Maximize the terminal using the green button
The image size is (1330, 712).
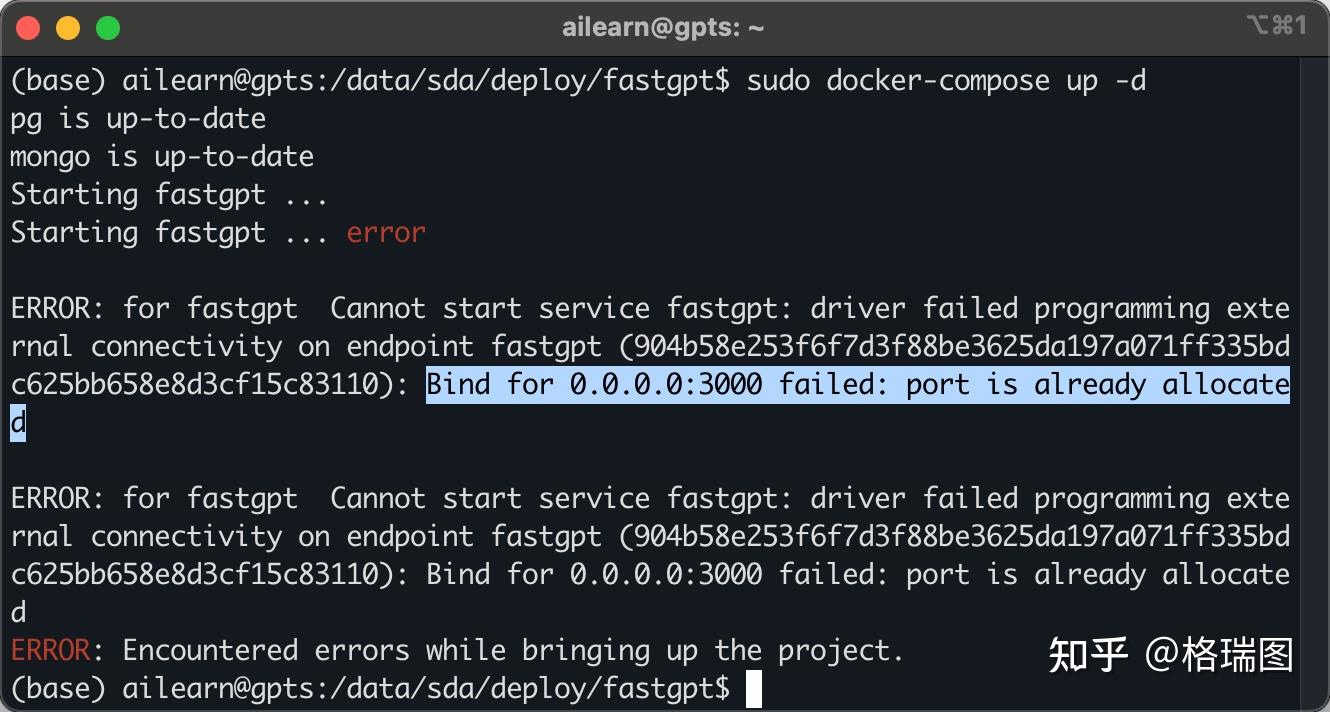point(108,28)
